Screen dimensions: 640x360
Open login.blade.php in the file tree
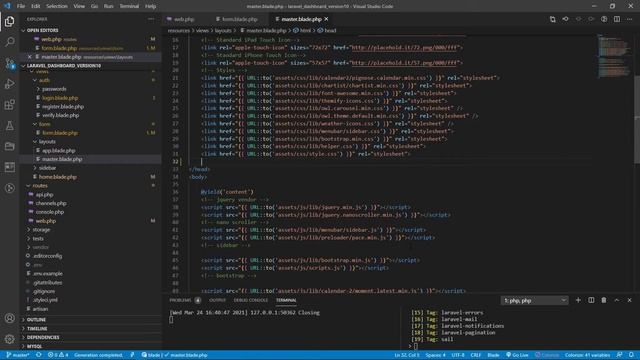(x=60, y=98)
